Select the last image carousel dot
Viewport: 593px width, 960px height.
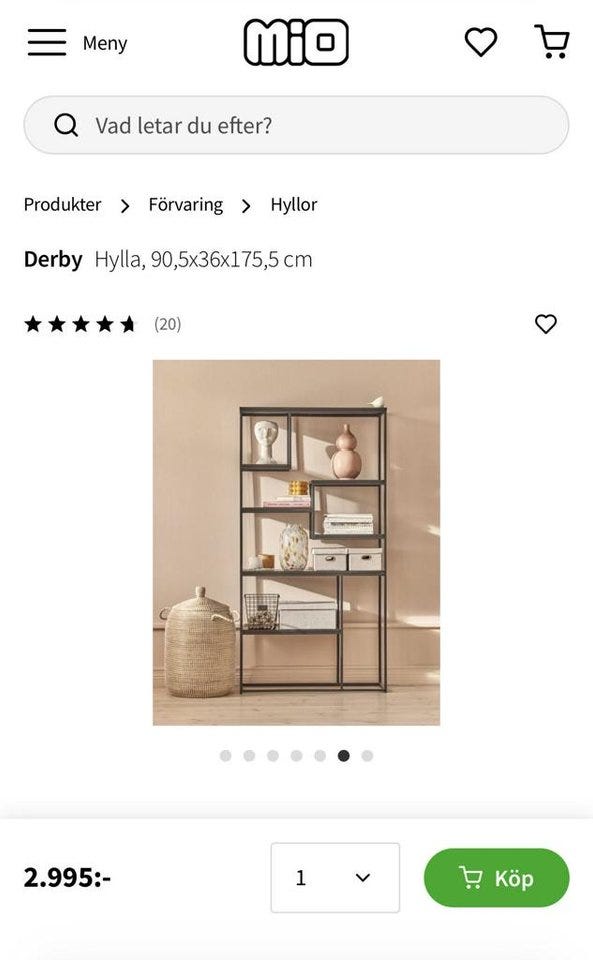pos(367,756)
